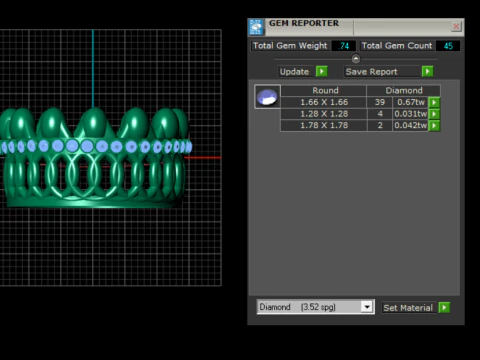
Task: Click the green arrow beside Save Report
Action: tap(427, 71)
